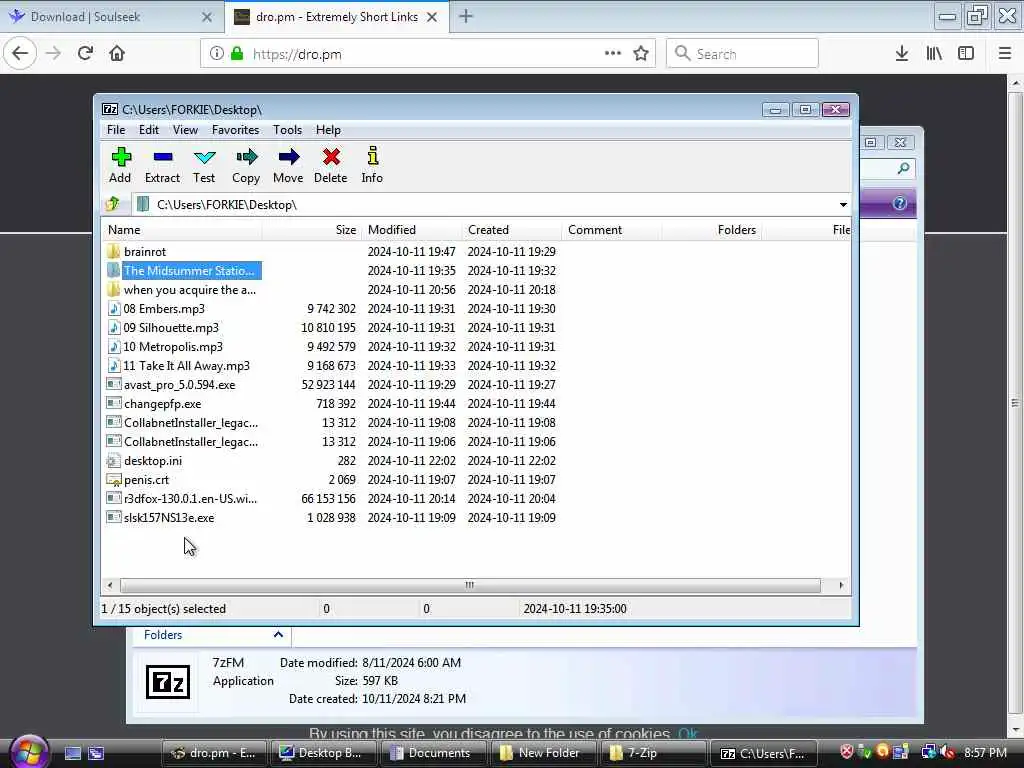The width and height of the screenshot is (1024, 768).
Task: Click the browser Back button
Action: point(20,54)
